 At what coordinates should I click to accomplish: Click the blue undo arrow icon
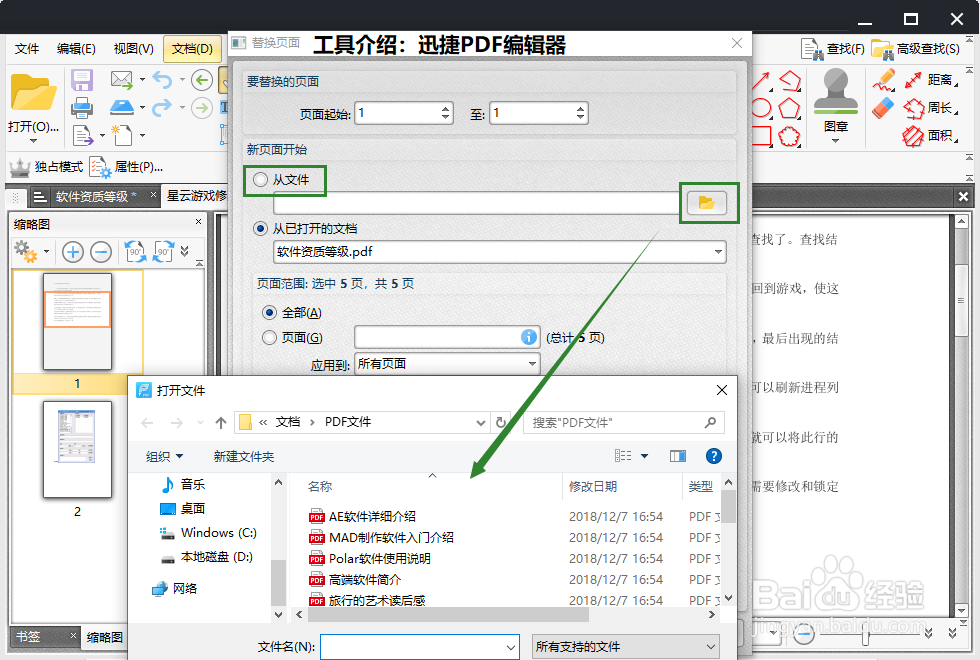coord(162,80)
